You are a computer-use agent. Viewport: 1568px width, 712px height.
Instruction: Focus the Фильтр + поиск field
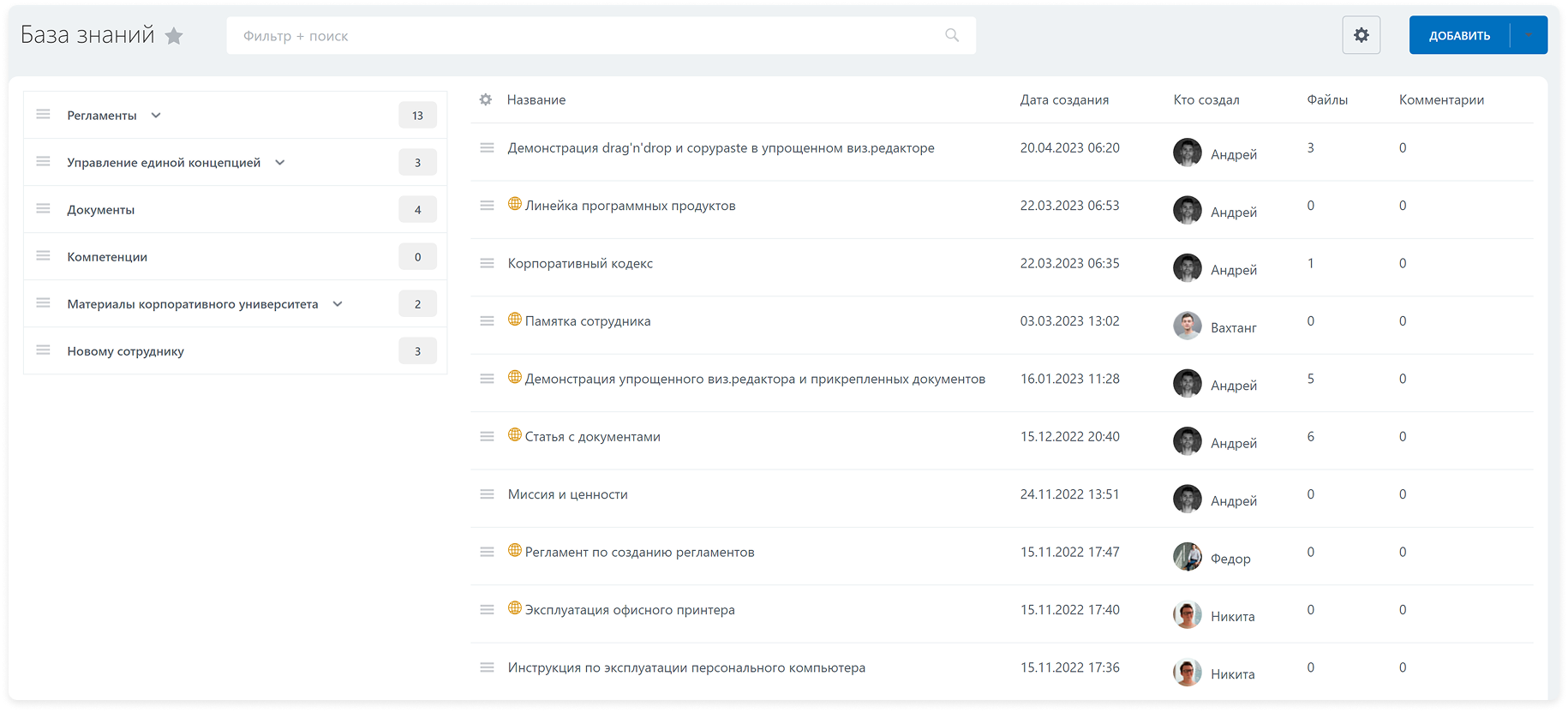coord(601,35)
